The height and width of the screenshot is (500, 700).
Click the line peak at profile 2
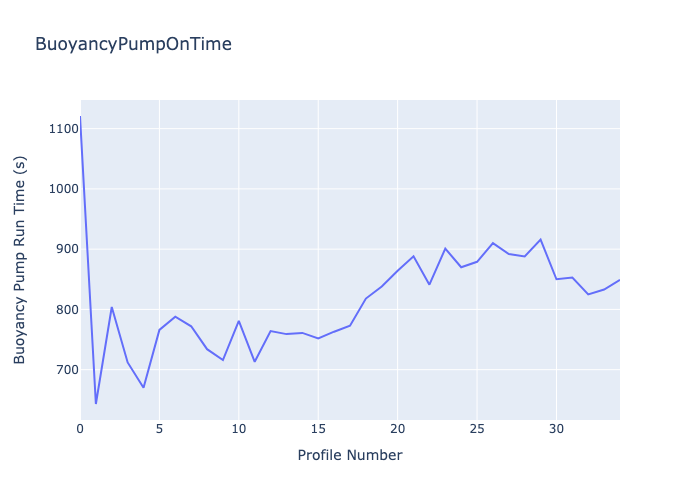click(x=112, y=307)
